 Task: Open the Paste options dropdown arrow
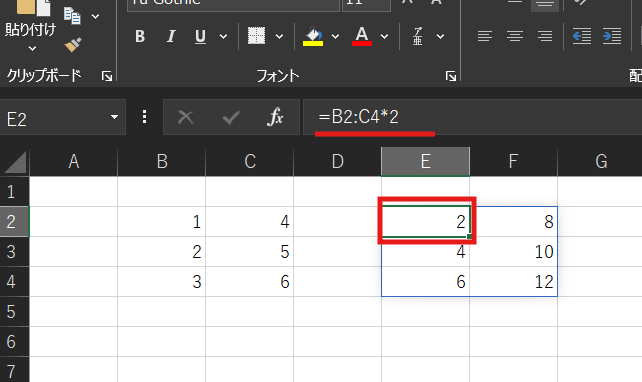click(32, 49)
